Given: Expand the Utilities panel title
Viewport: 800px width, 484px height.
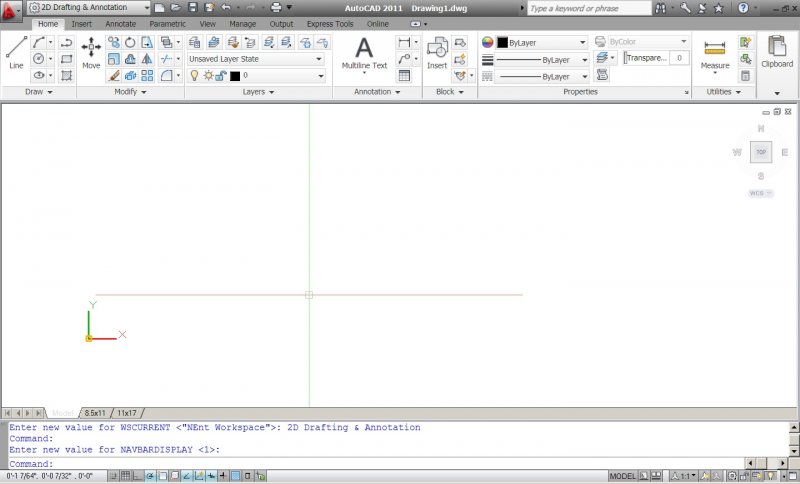Looking at the screenshot, I should [723, 92].
